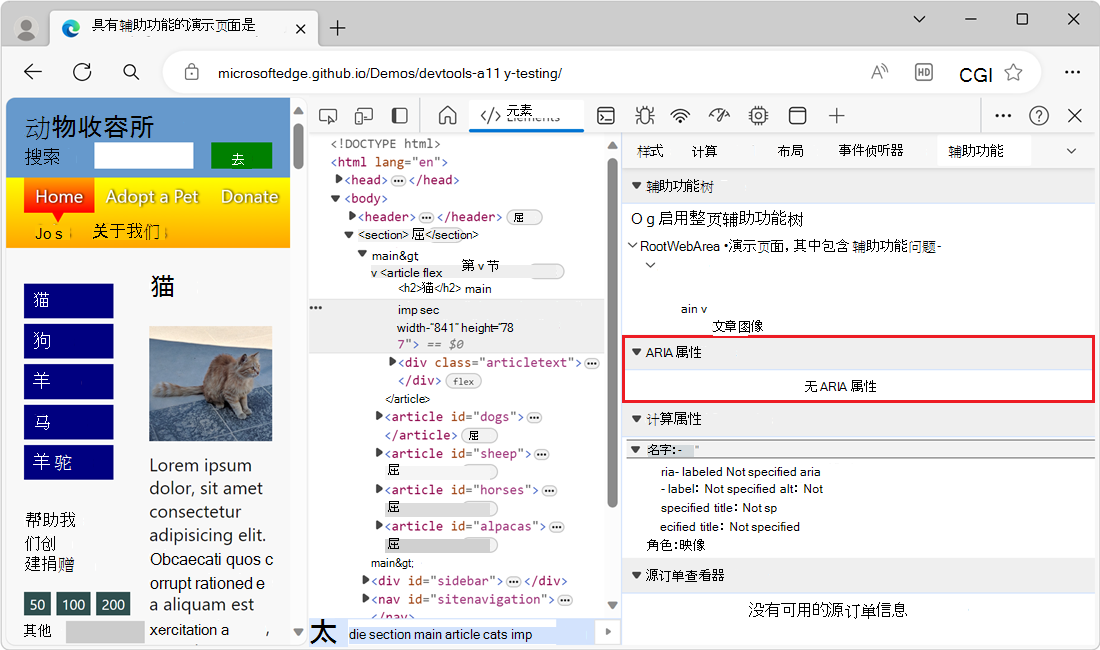Switch to the 计算 computed tab

(x=704, y=151)
